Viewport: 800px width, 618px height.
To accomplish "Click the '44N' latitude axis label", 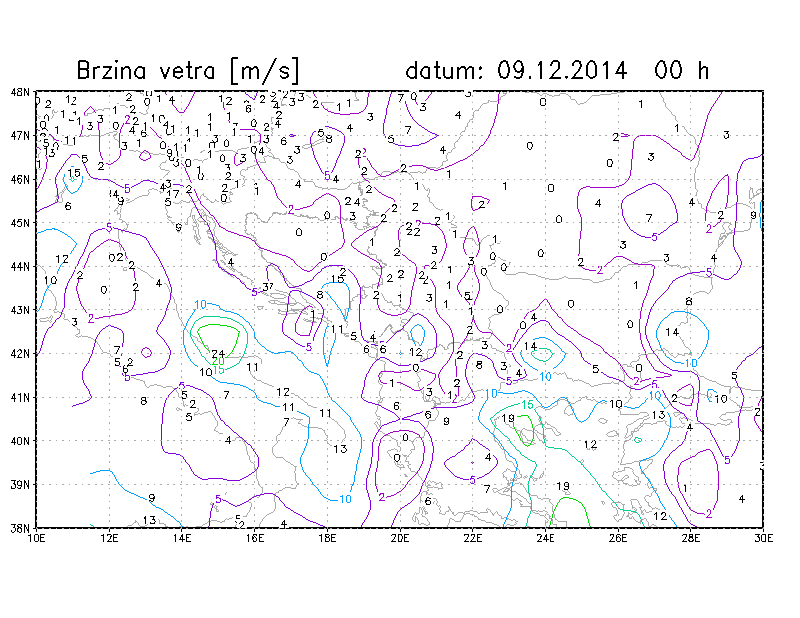I will coord(20,266).
